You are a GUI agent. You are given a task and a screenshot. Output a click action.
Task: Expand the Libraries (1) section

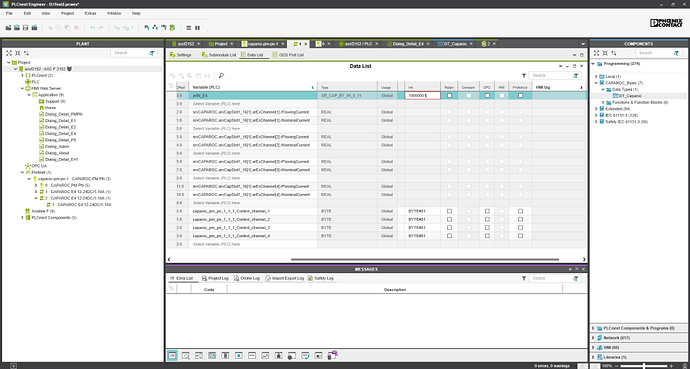tap(593, 357)
